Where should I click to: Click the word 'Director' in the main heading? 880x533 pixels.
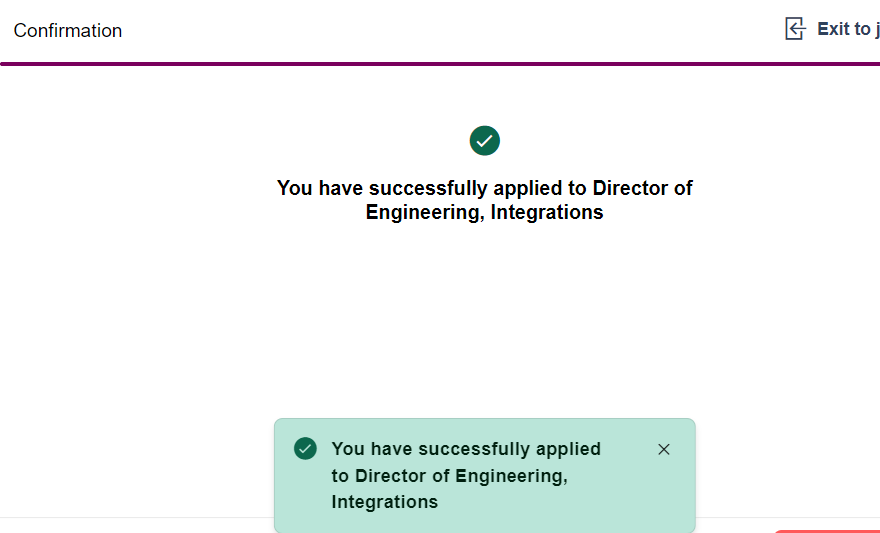[x=629, y=188]
